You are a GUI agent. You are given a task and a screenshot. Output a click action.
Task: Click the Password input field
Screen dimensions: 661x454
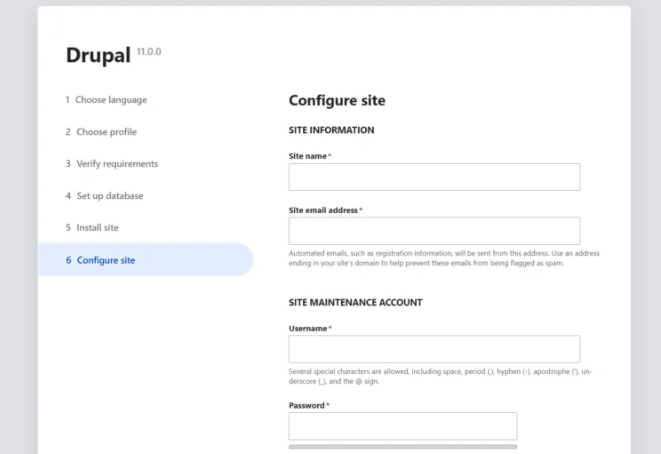(403, 426)
